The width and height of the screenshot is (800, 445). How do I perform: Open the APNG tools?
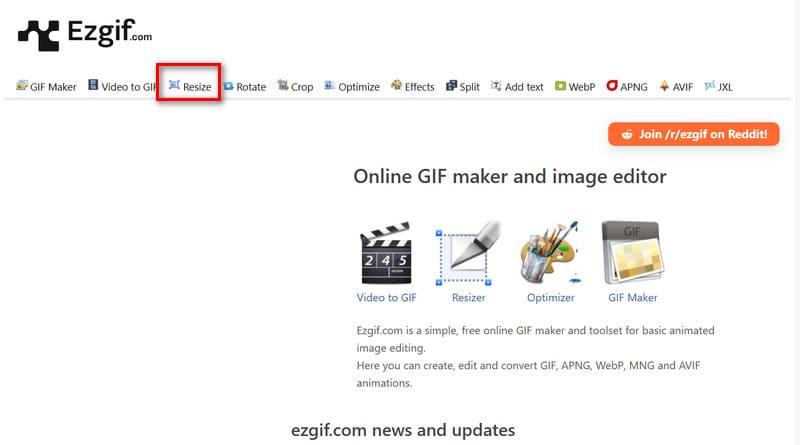tap(627, 87)
